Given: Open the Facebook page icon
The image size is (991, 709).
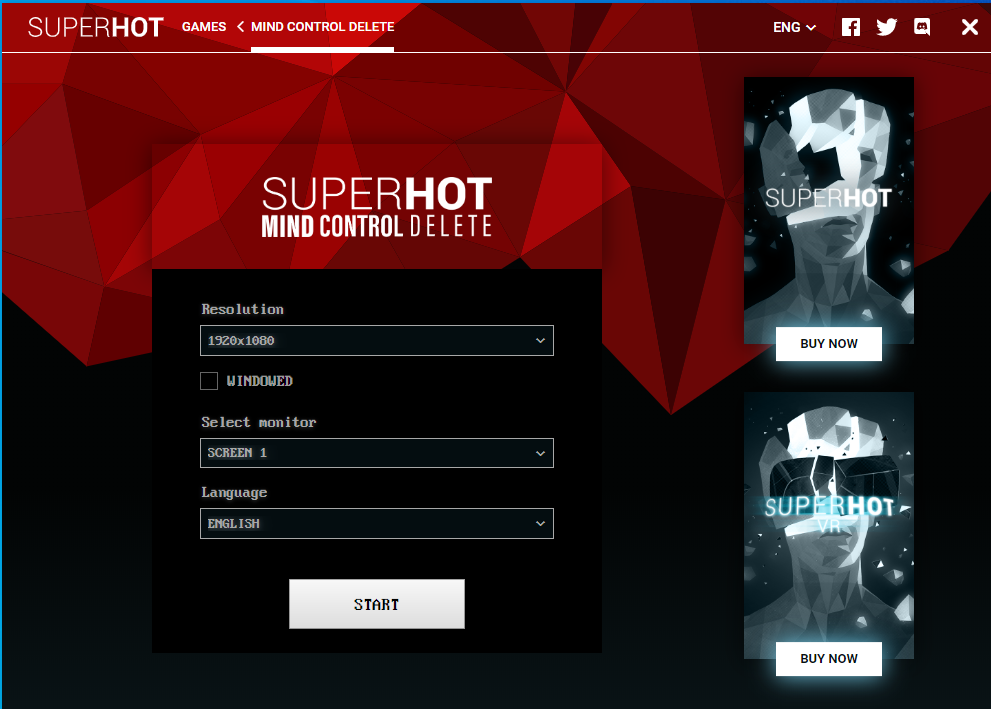Looking at the screenshot, I should point(851,27).
